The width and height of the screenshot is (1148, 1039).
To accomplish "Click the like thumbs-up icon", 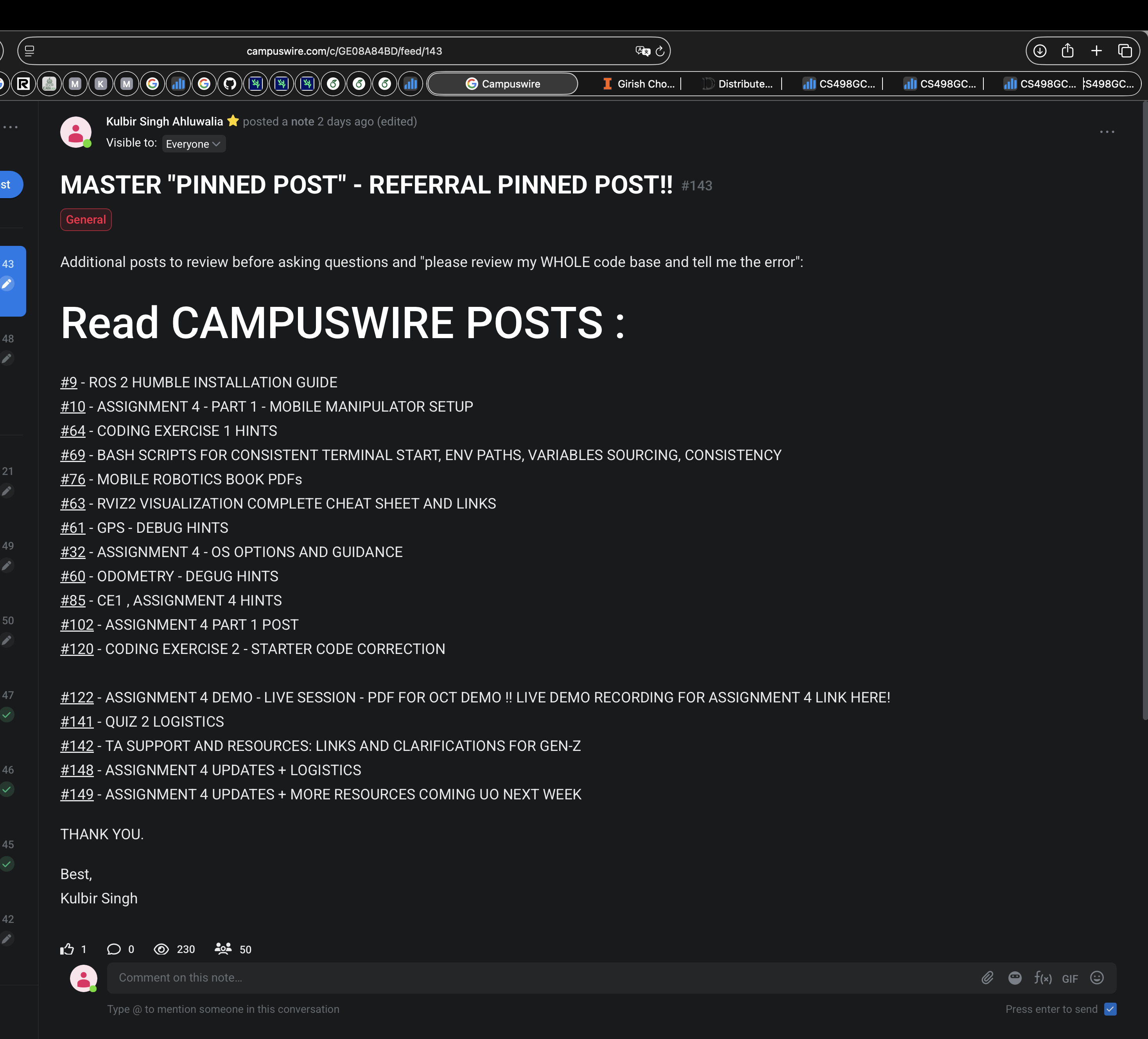I will coord(67,949).
